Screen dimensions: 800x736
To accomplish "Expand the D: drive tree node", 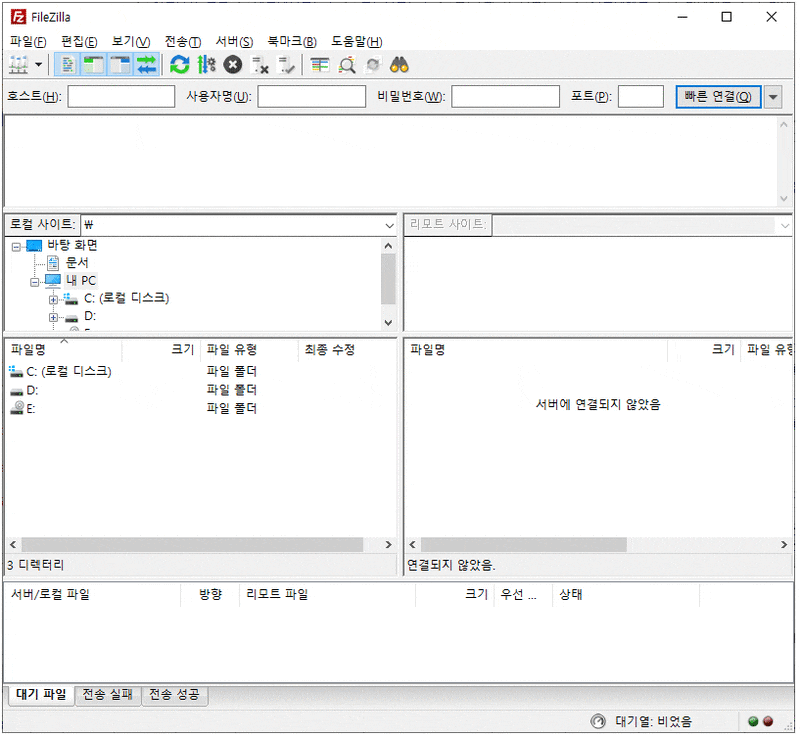I will (x=53, y=318).
